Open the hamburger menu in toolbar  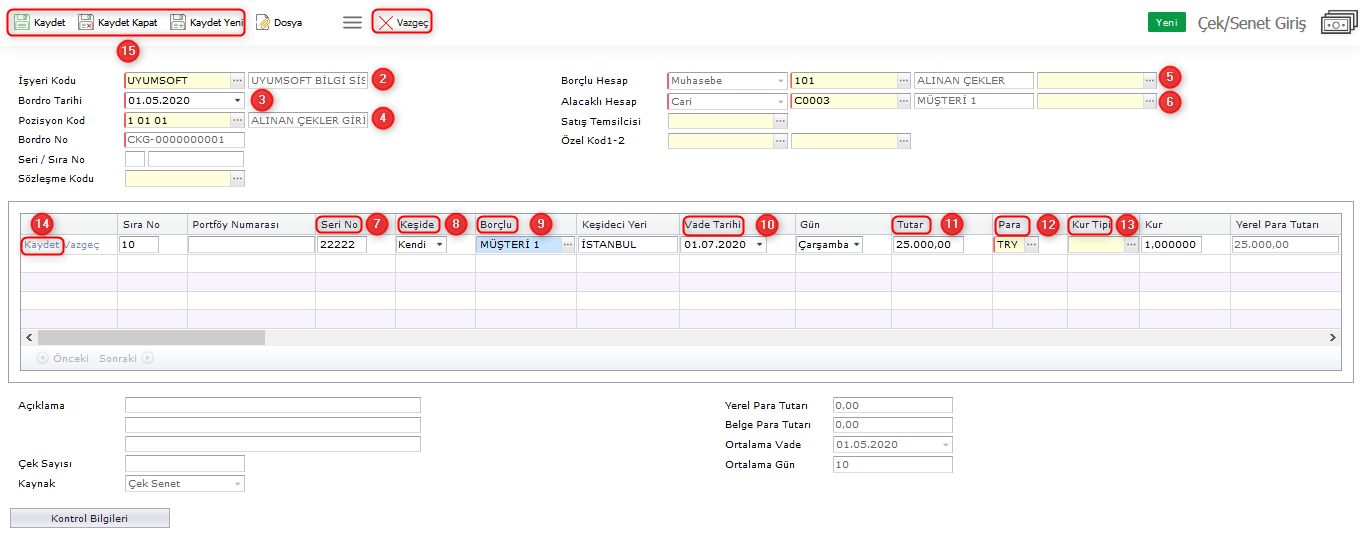click(352, 22)
